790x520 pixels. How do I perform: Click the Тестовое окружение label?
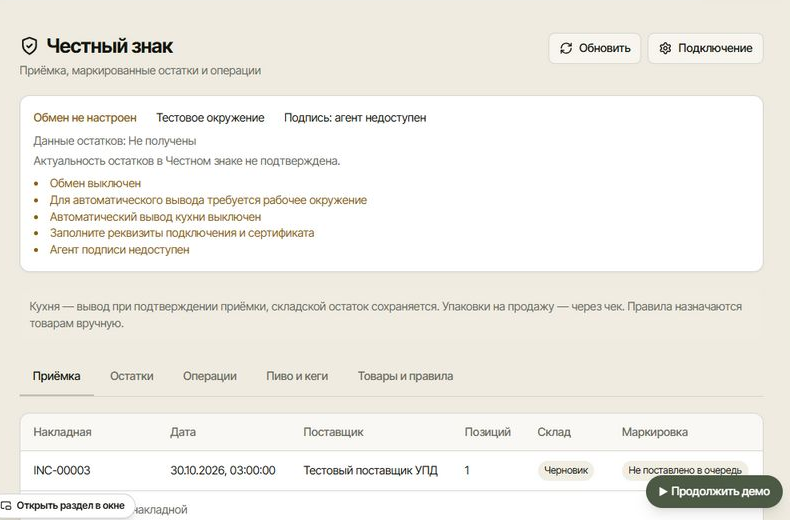pyautogui.click(x=210, y=118)
